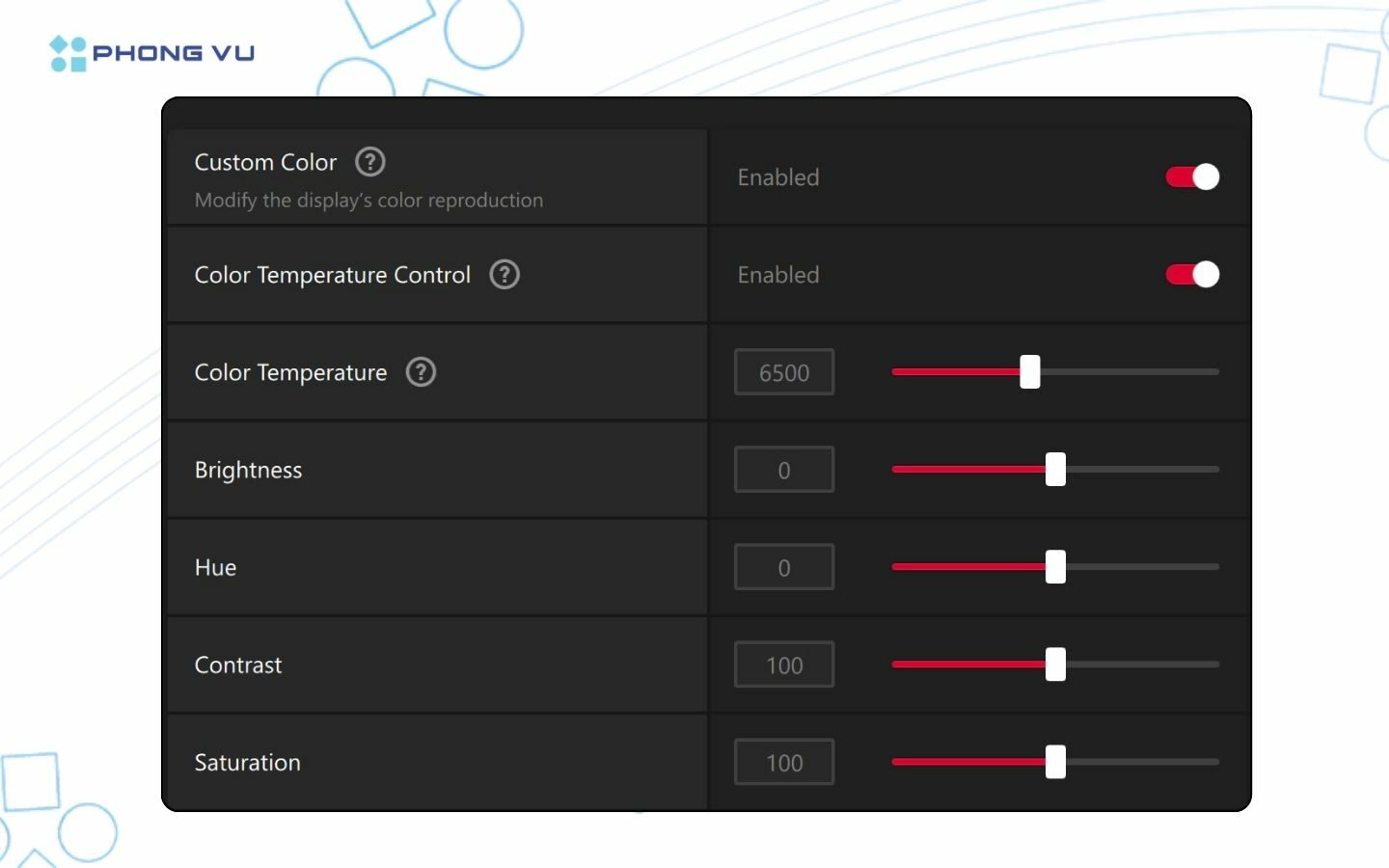Select the Brightness value input box
Screen dimensions: 1389x868
pos(784,470)
